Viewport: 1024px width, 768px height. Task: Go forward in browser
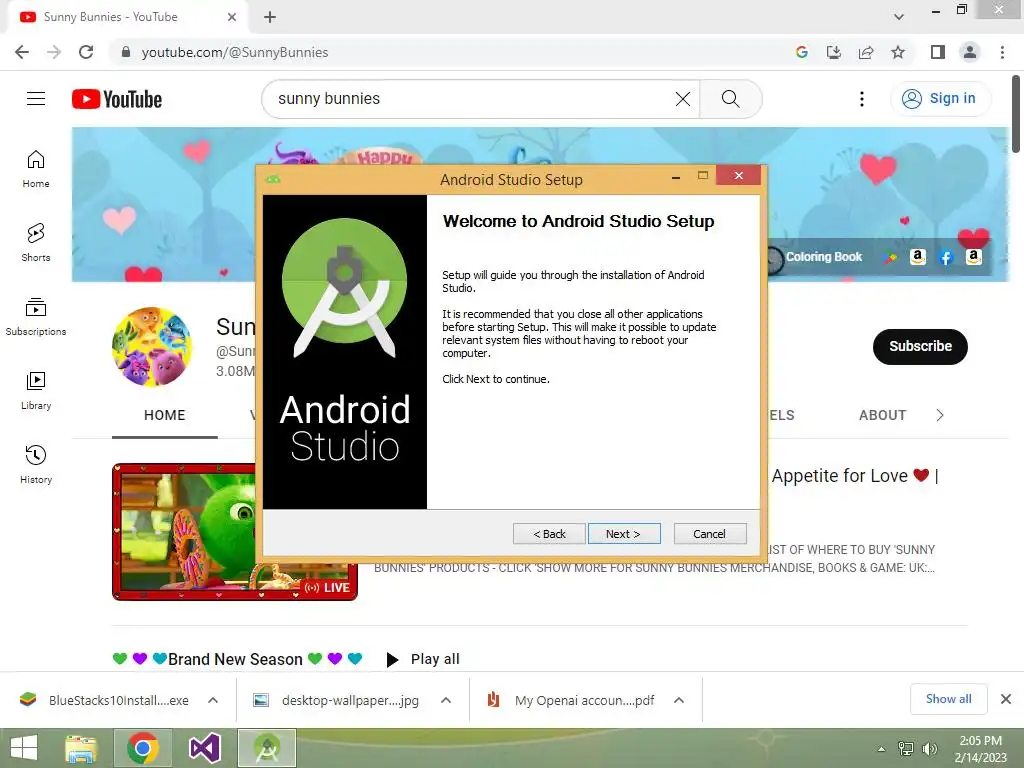tap(54, 52)
